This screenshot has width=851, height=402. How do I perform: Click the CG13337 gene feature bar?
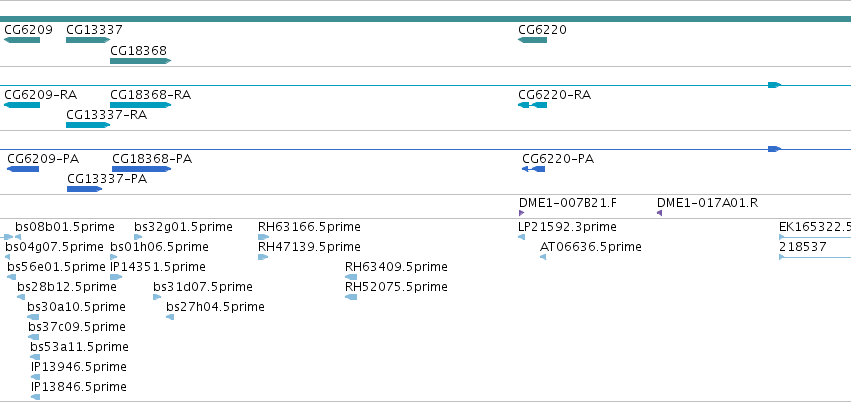click(x=88, y=40)
